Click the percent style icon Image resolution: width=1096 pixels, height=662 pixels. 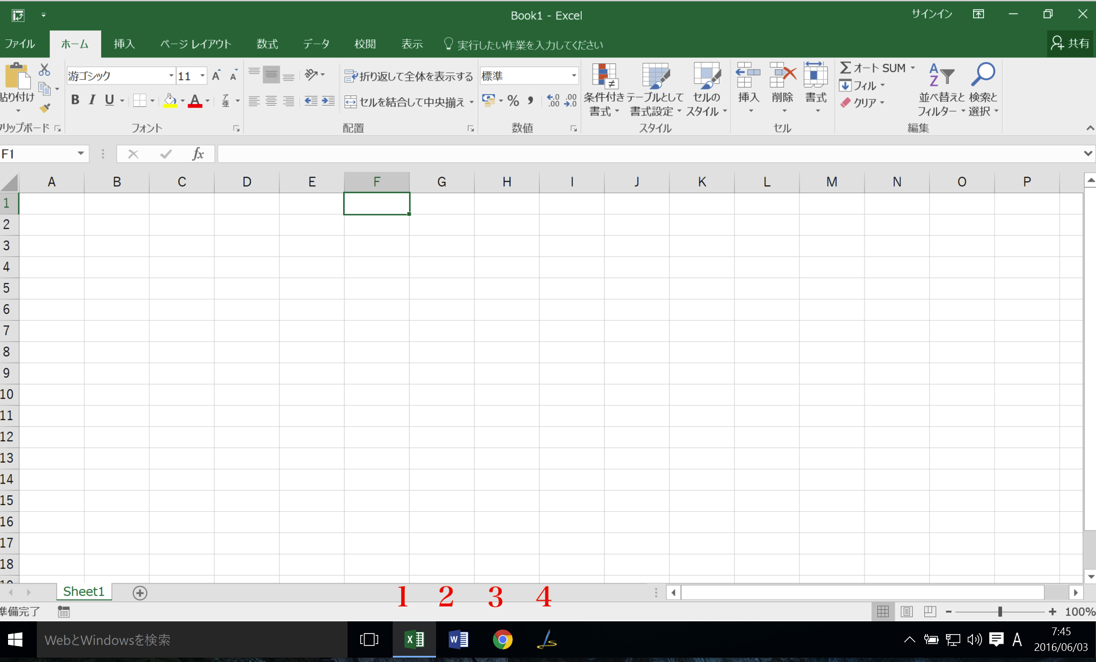(513, 101)
